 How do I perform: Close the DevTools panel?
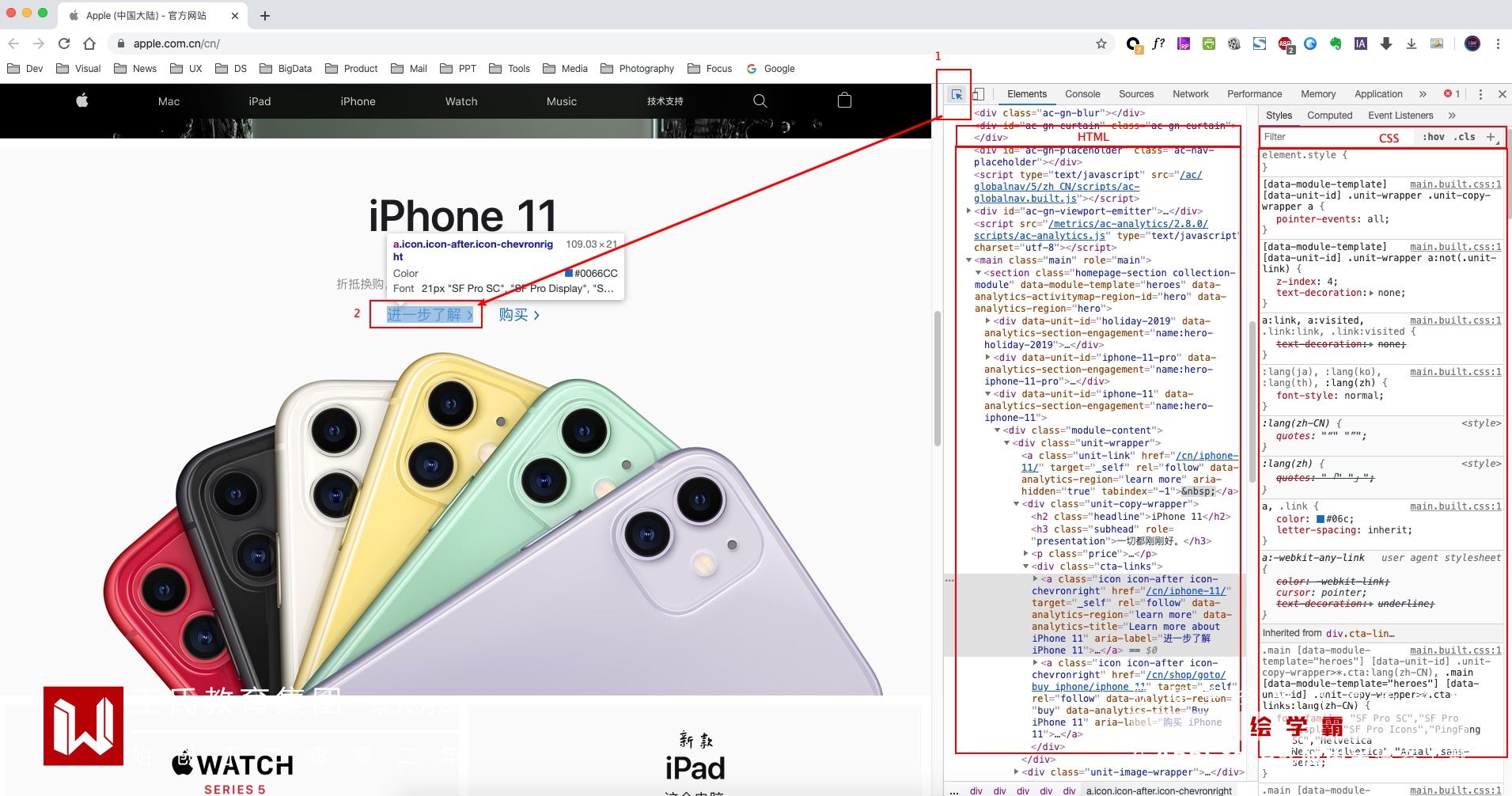(x=1502, y=94)
